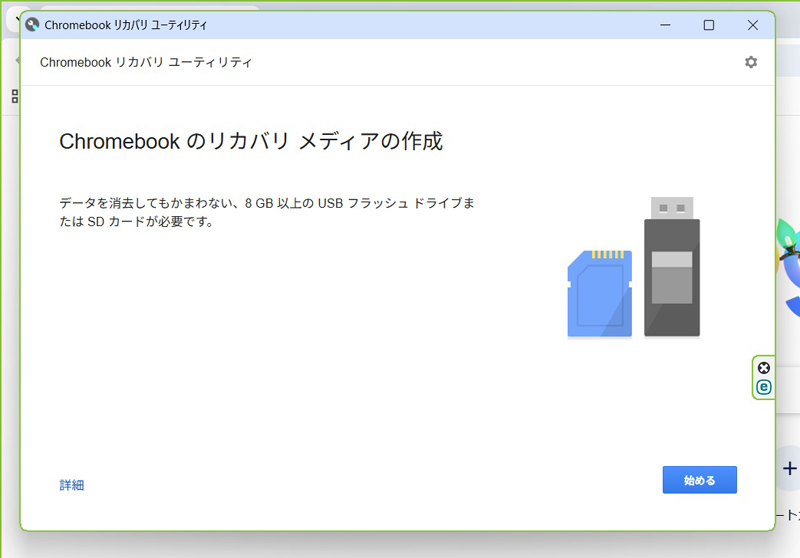Screen dimensions: 800x558
Task: Open settings via the gear icon
Action: point(750,62)
